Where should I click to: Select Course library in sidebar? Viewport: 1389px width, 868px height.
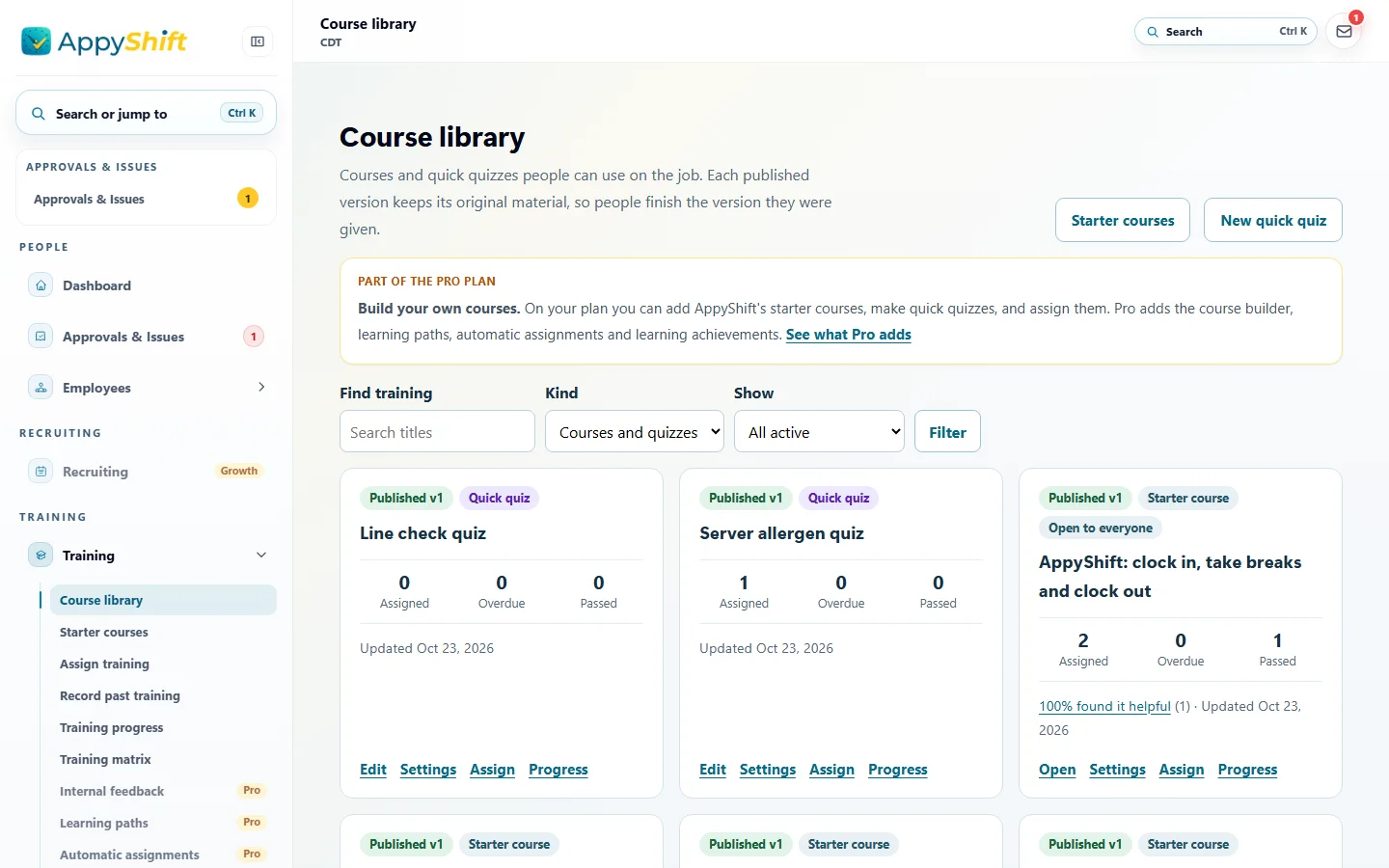click(x=163, y=600)
